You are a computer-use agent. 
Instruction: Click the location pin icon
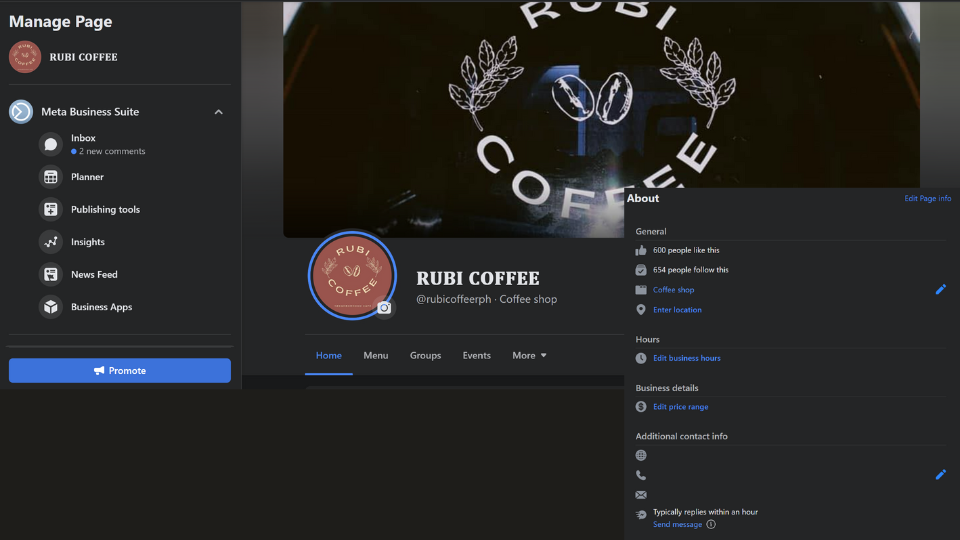641,310
